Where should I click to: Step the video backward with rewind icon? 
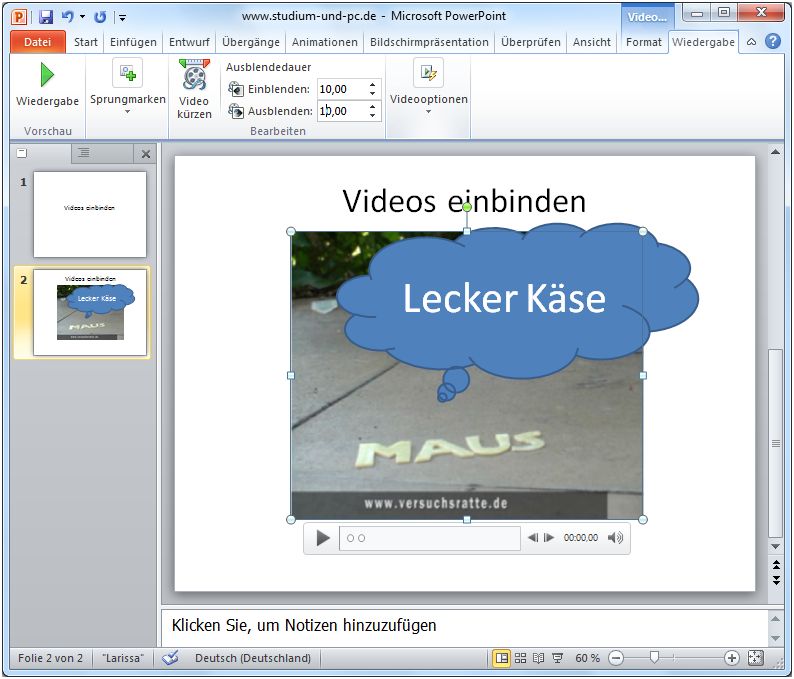click(533, 538)
